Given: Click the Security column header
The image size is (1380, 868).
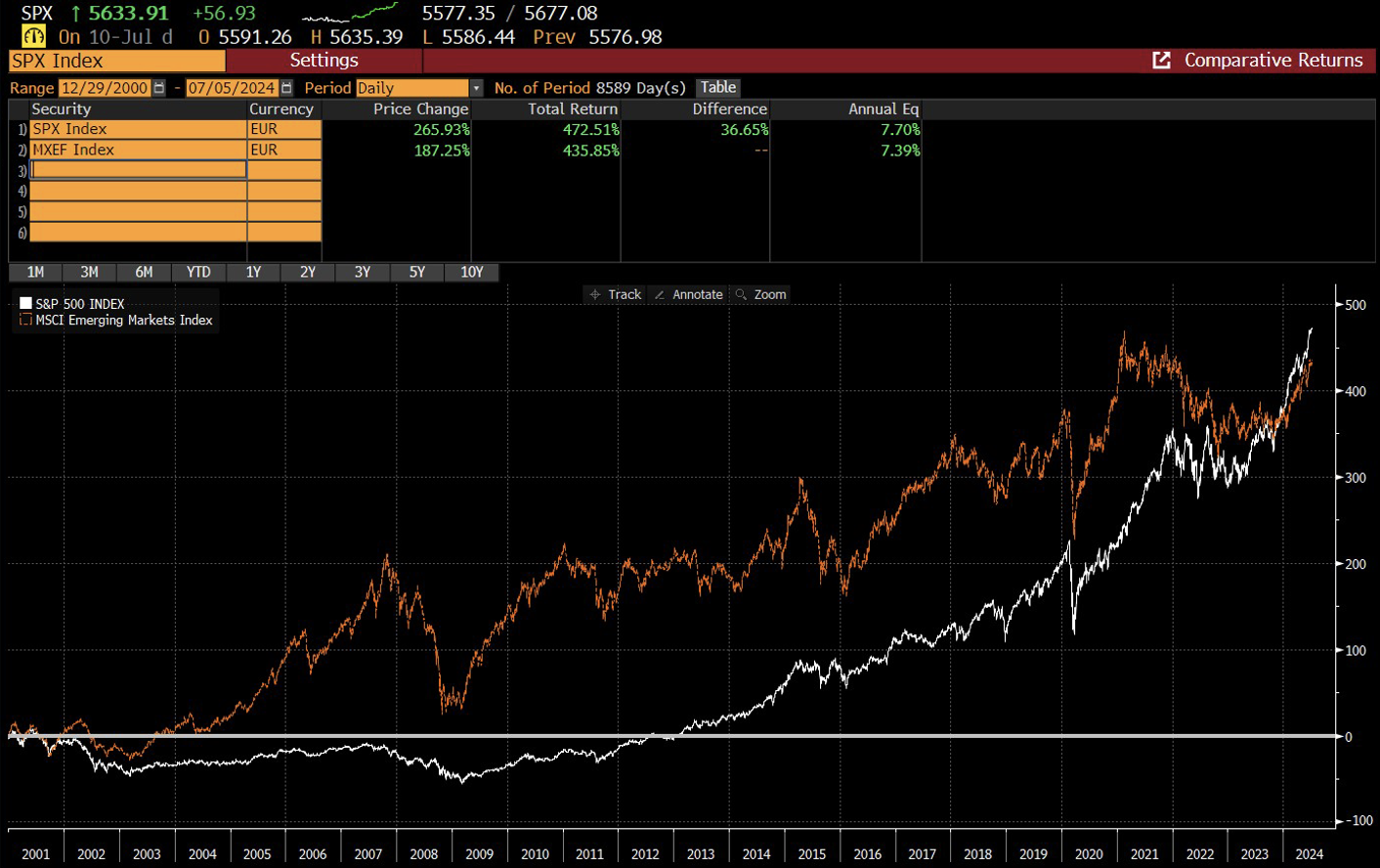Looking at the screenshot, I should coord(61,108).
